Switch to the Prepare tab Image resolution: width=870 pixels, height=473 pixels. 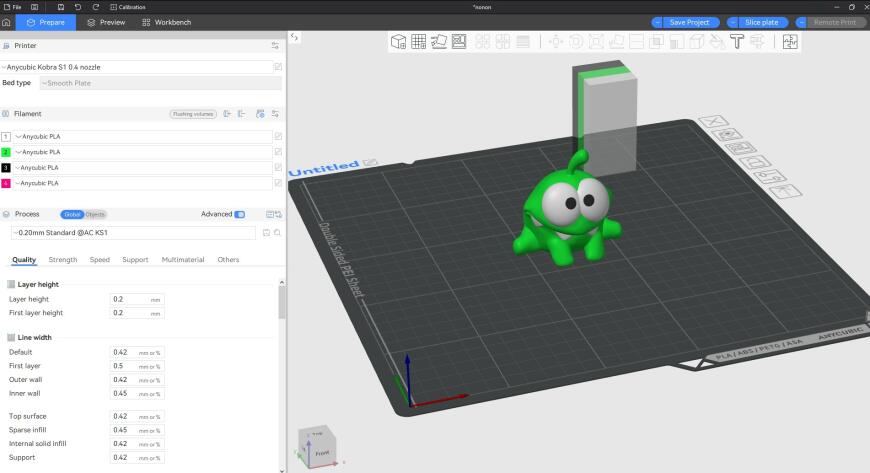[x=46, y=22]
